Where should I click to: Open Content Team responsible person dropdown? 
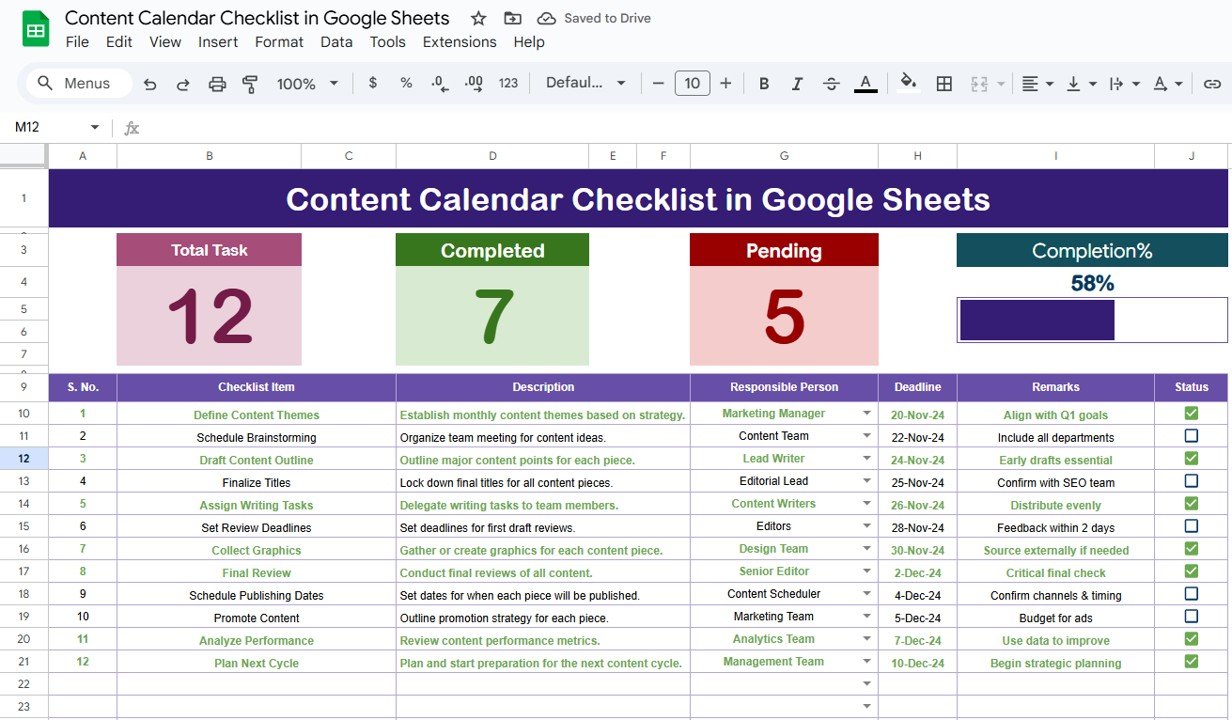(x=867, y=436)
